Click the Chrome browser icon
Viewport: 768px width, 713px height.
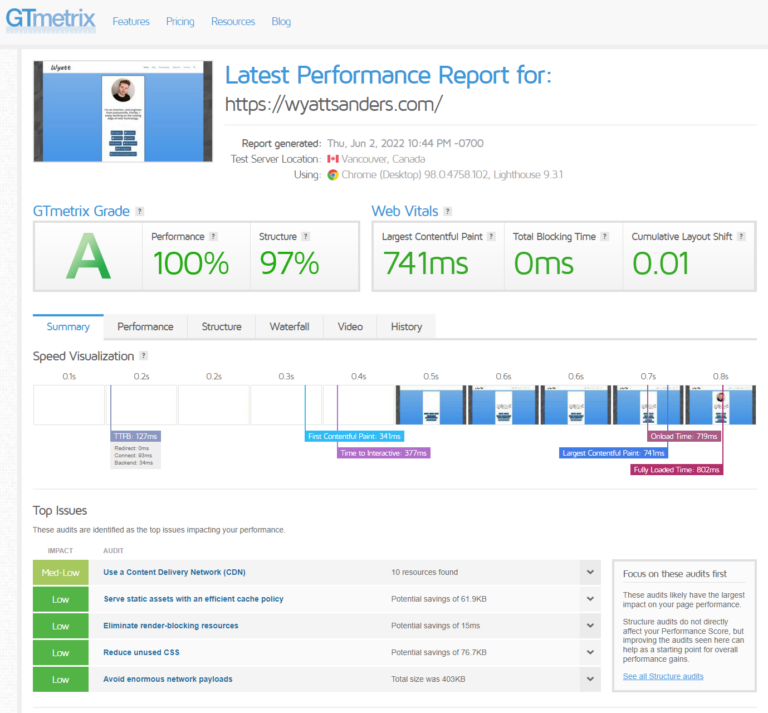coord(333,175)
